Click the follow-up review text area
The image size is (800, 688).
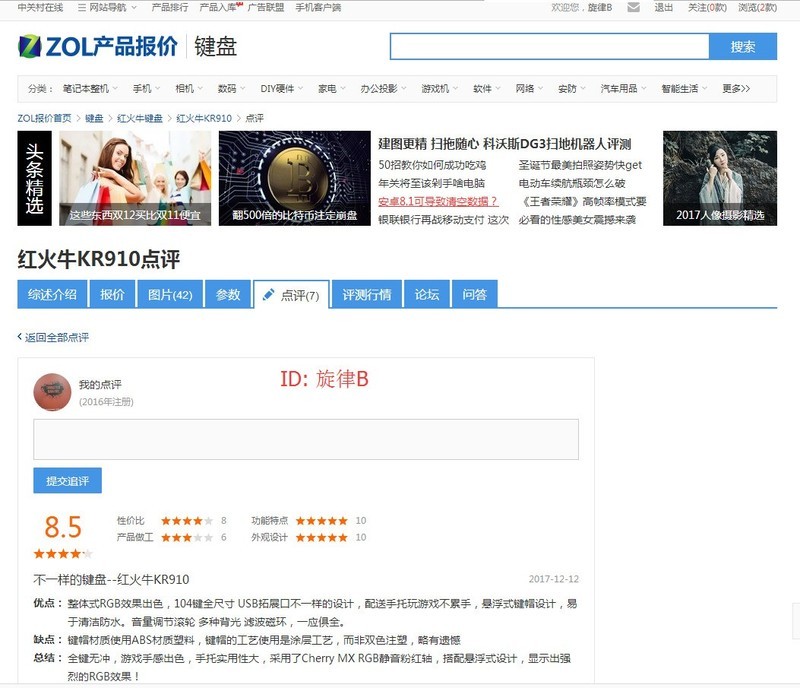pos(306,439)
